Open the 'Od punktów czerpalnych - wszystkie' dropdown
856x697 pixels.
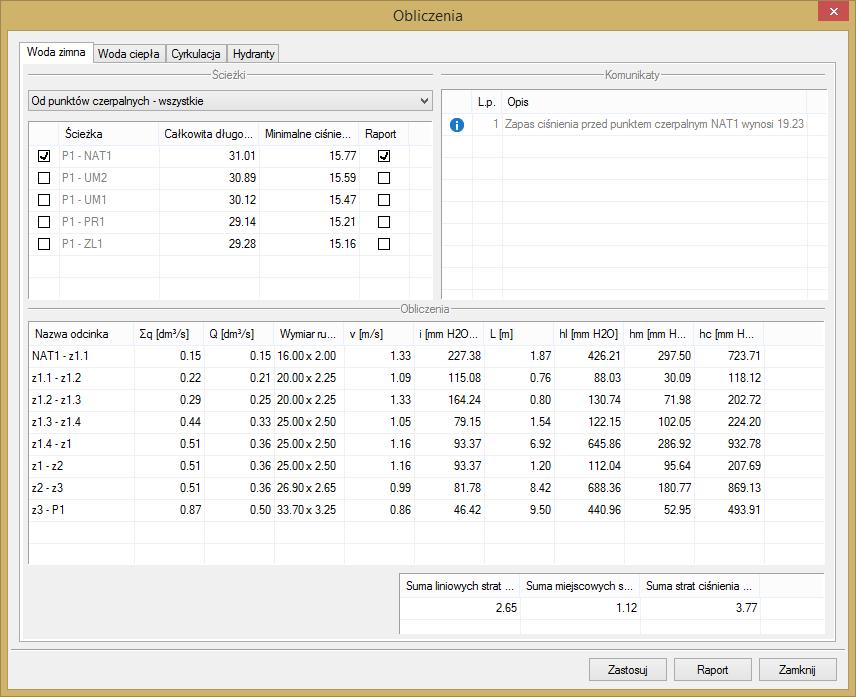(230, 101)
